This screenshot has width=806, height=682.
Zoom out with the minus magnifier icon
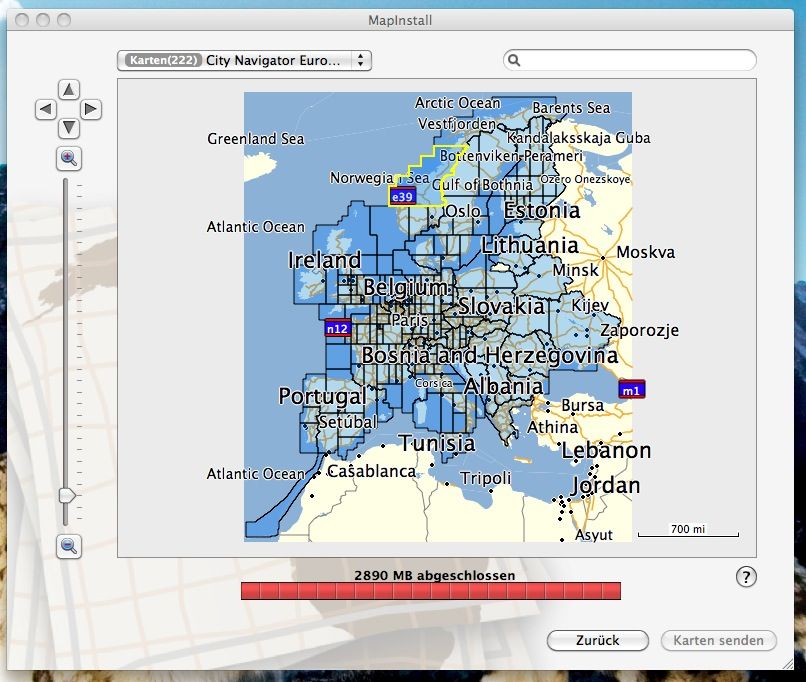69,546
